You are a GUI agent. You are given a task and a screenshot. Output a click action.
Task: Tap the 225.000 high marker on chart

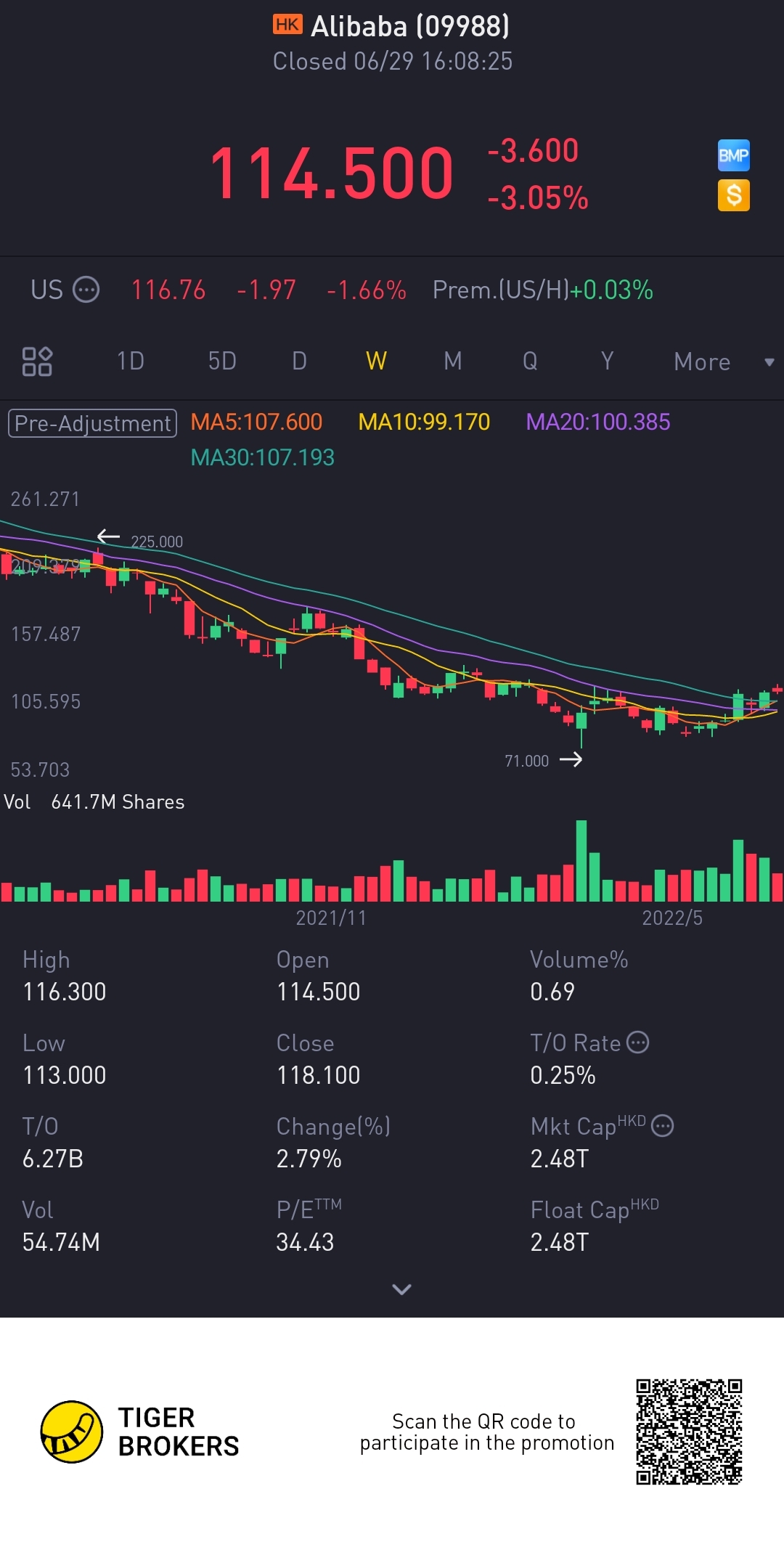(157, 542)
